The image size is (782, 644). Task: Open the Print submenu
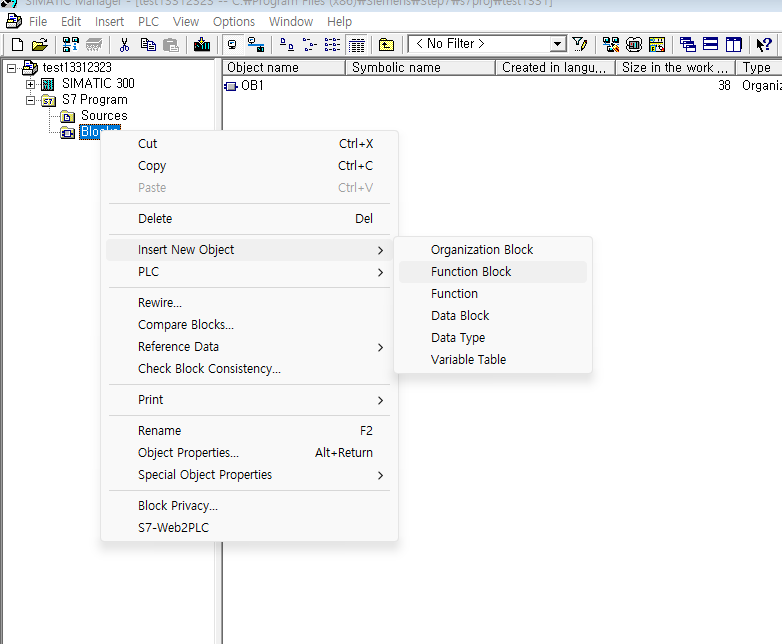tap(249, 400)
